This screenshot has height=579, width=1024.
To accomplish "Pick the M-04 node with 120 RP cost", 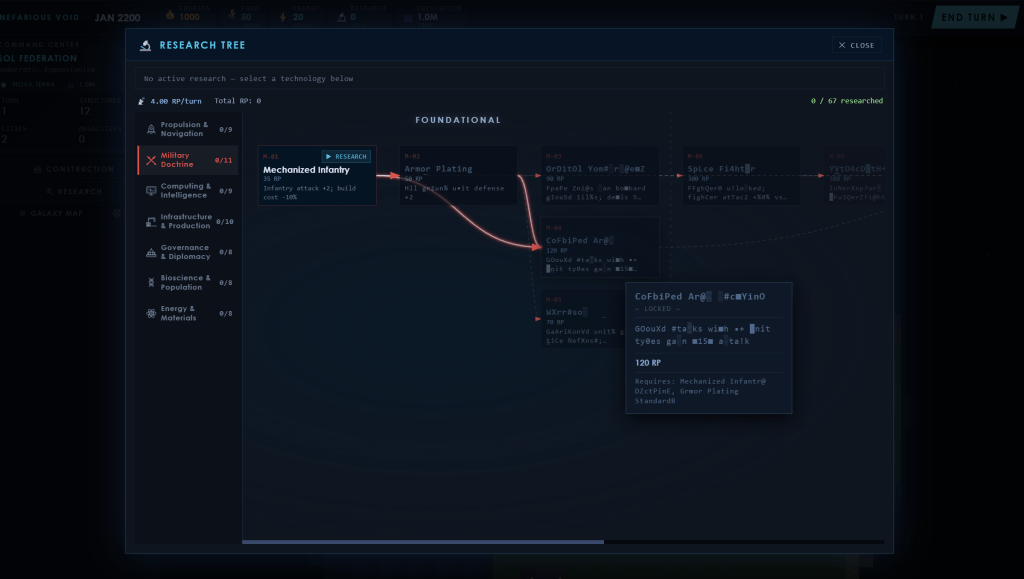I will [600, 247].
